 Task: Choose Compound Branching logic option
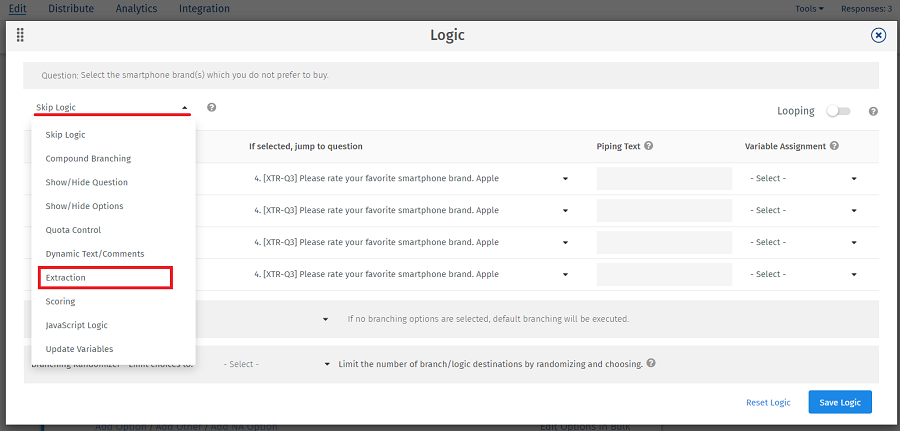point(88,158)
